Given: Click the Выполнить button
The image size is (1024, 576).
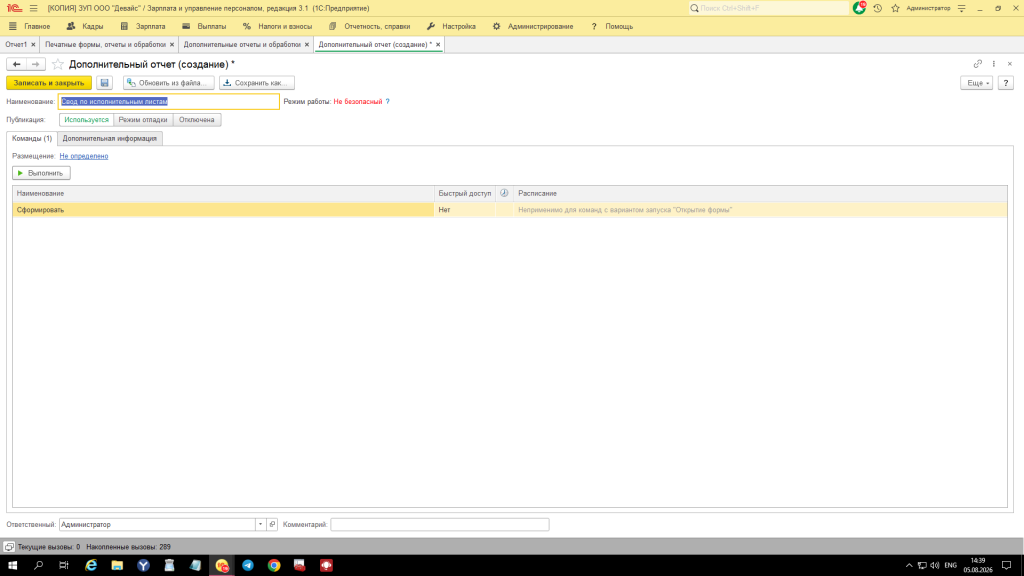Looking at the screenshot, I should click(x=41, y=173).
